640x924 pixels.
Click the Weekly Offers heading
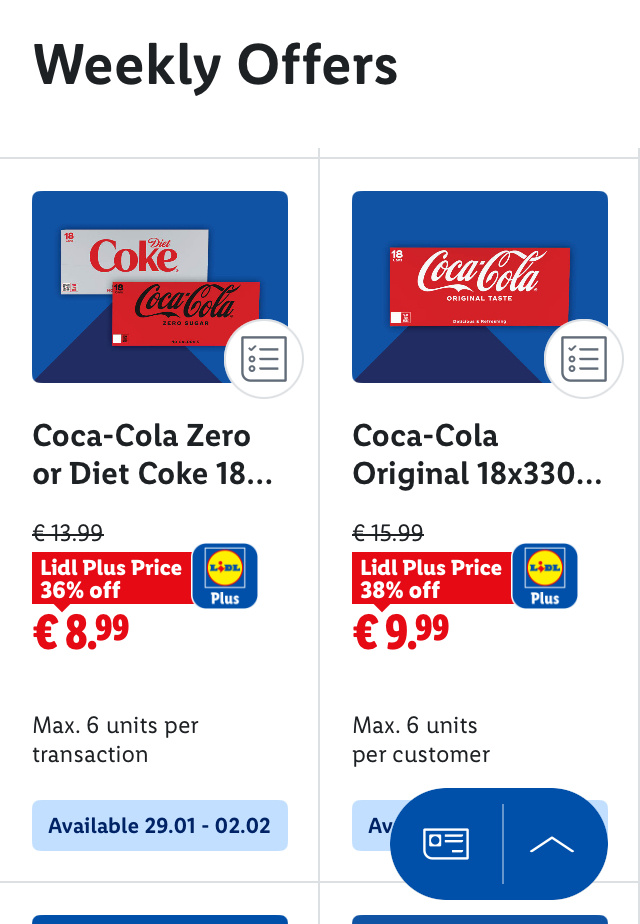[x=216, y=67]
